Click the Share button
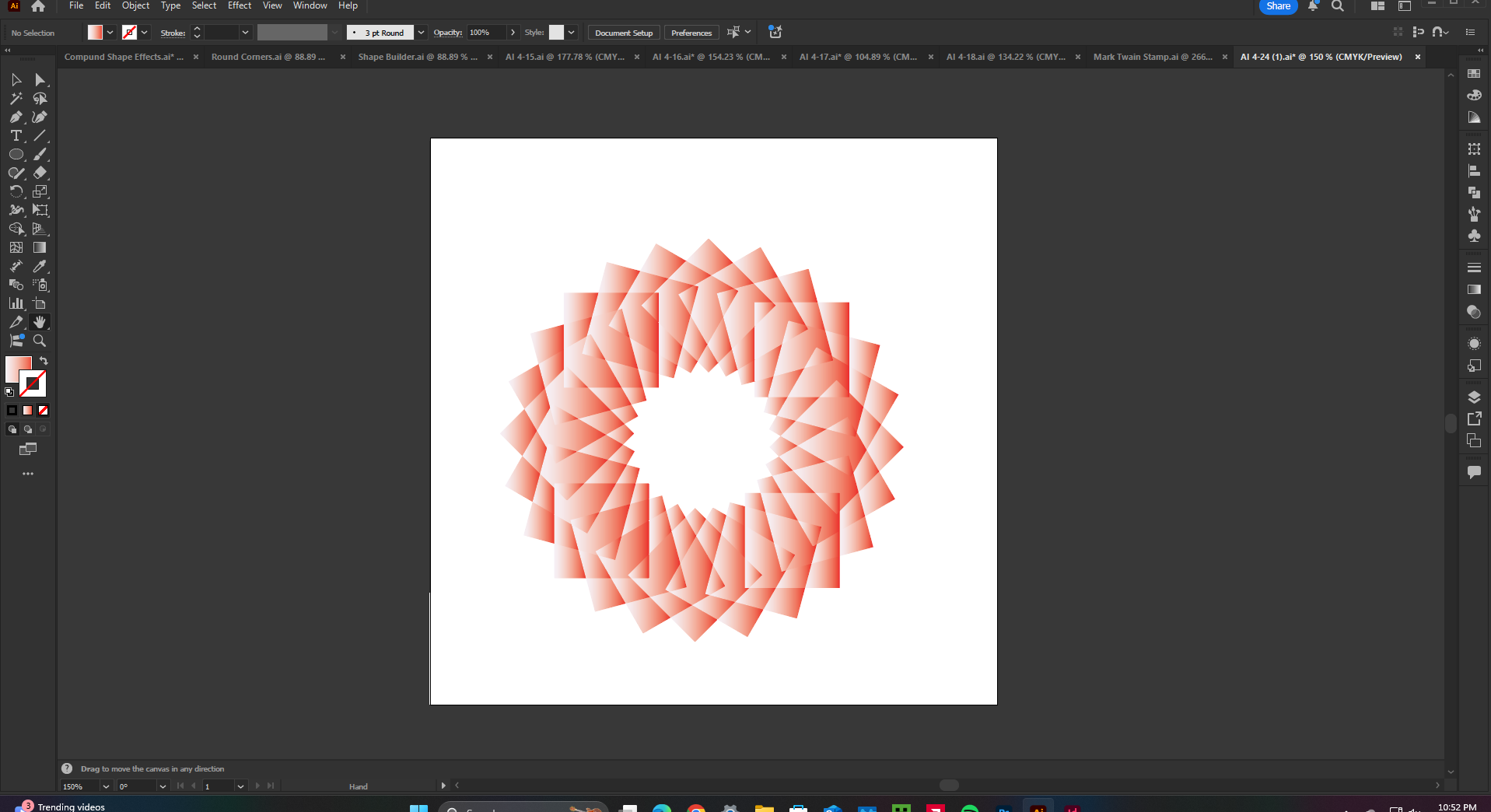Viewport: 1491px width, 812px height. [1278, 6]
